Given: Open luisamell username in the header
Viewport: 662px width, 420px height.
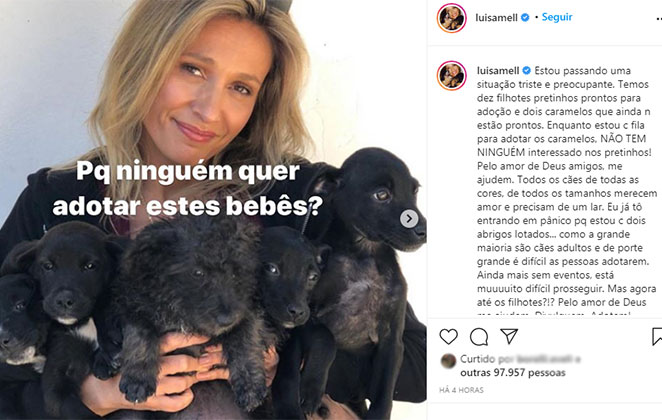Looking at the screenshot, I should point(496,18).
